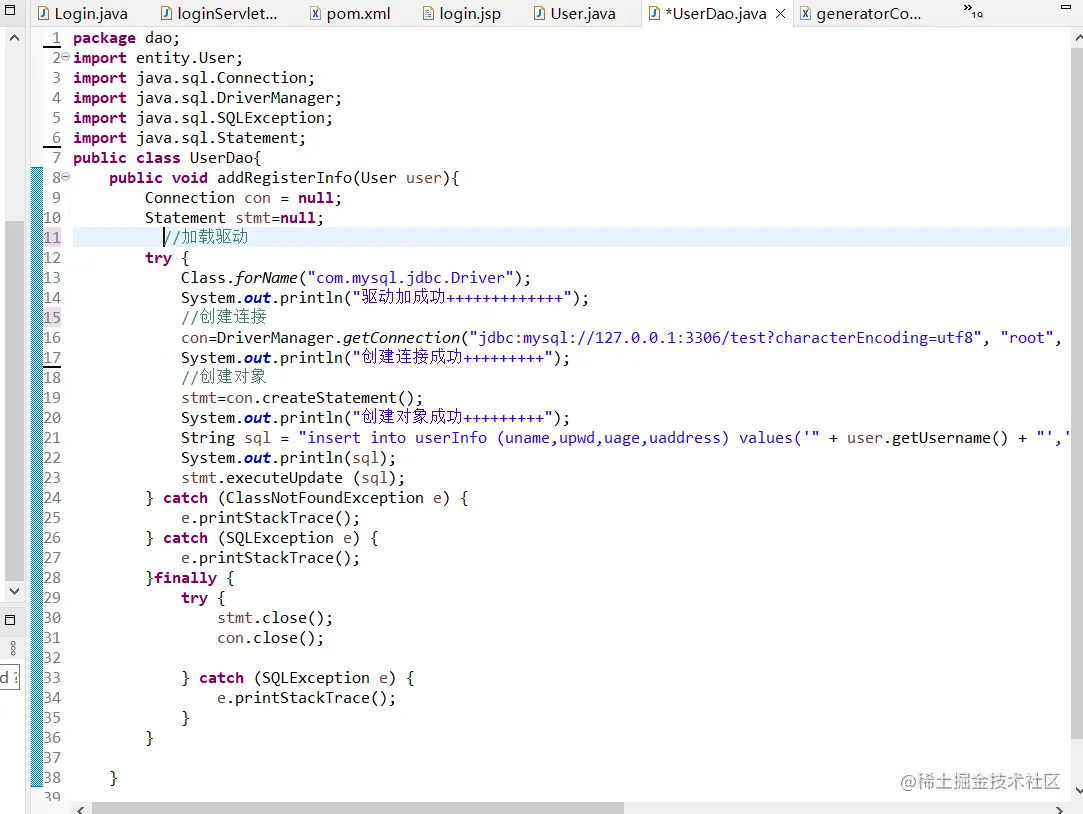This screenshot has width=1083, height=814.
Task: Switch to the Login.java tab
Action: [83, 13]
